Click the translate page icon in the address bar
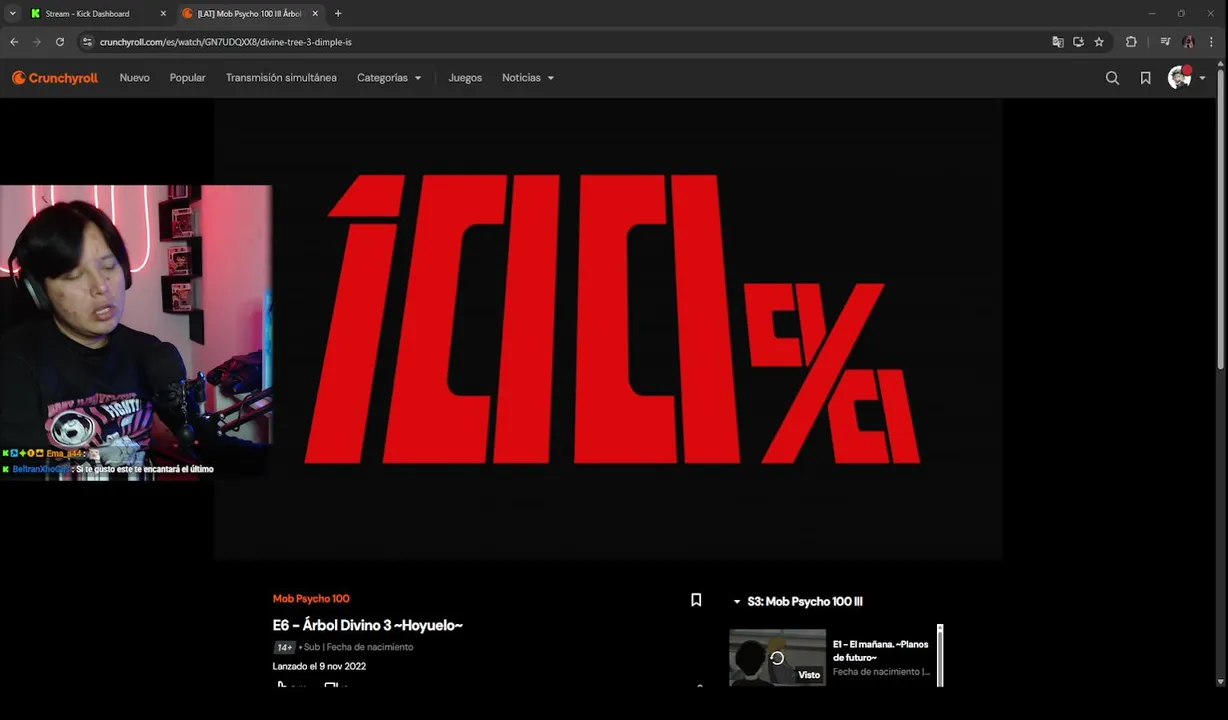Viewport: 1228px width, 720px height. (1058, 42)
